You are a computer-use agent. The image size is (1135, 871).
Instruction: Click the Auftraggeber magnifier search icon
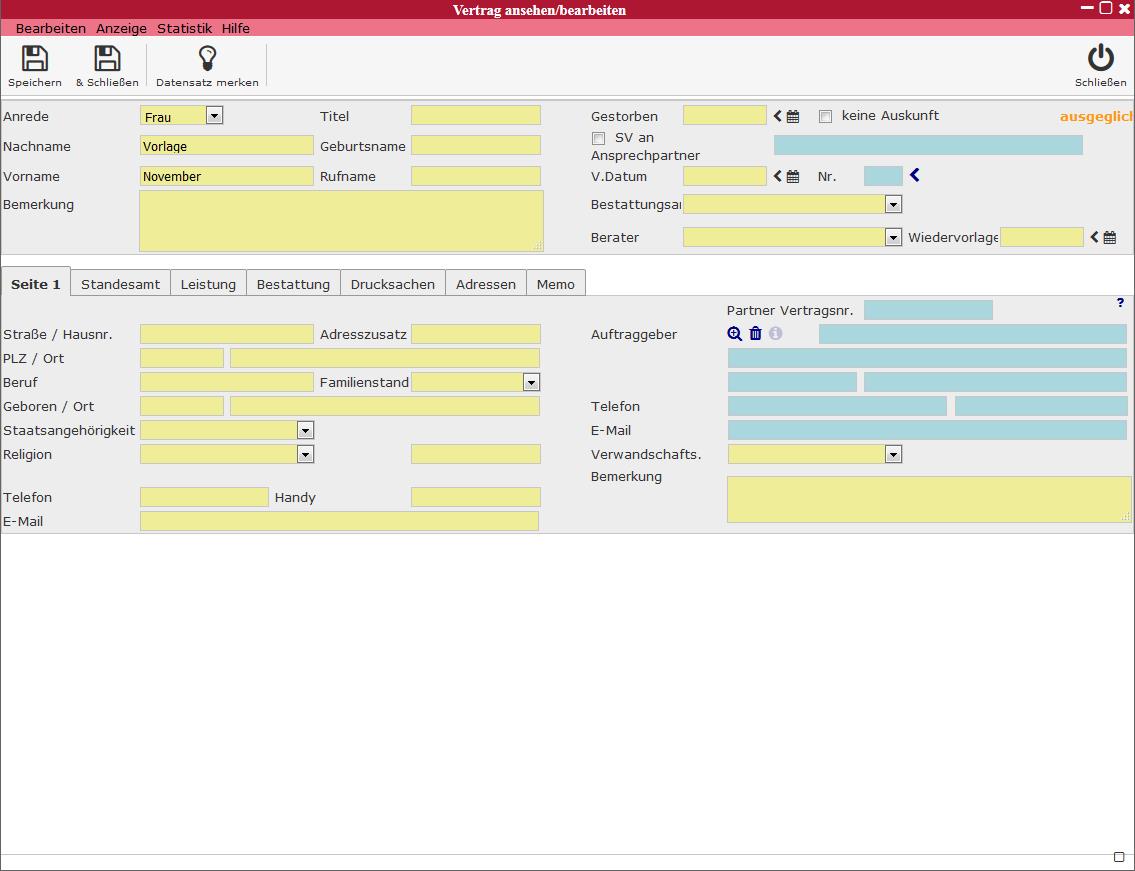point(735,334)
